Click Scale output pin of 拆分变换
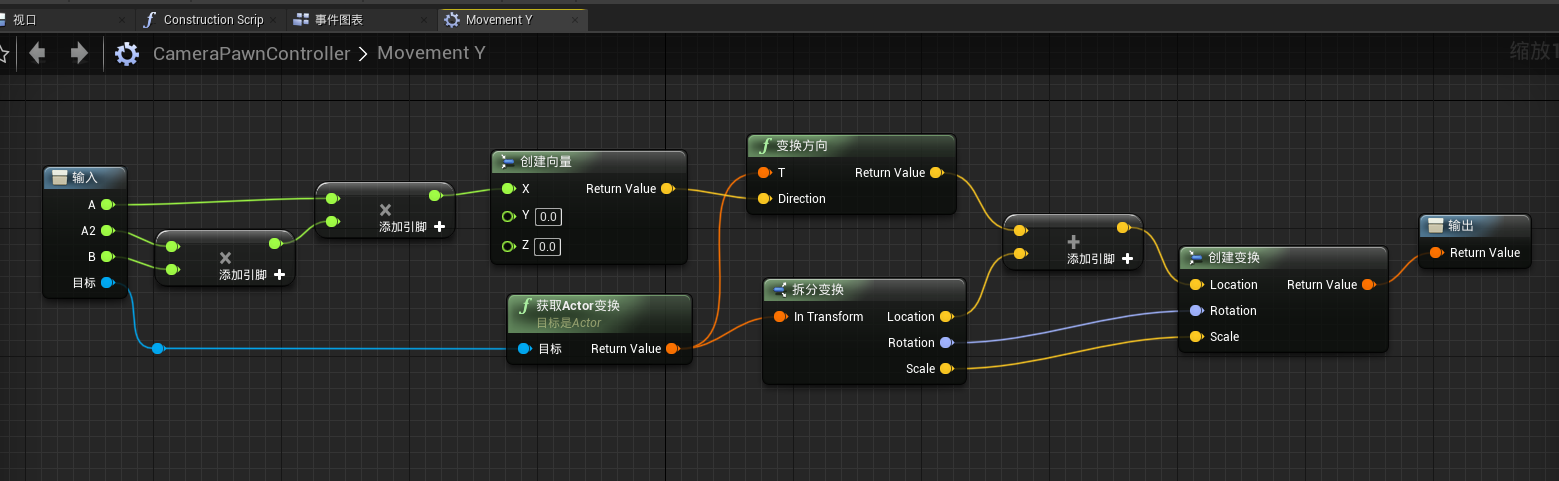The width and height of the screenshot is (1559, 481). click(x=946, y=368)
